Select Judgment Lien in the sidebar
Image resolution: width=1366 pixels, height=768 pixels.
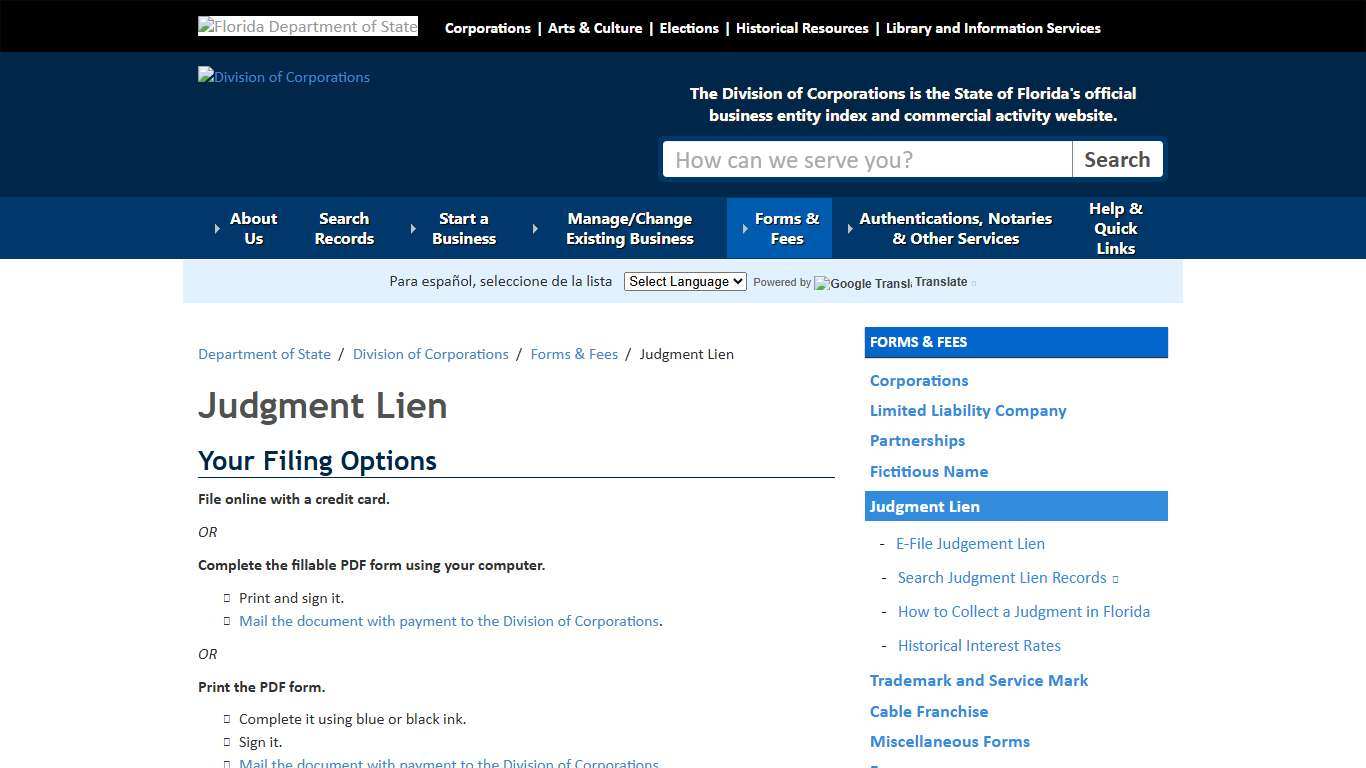(924, 506)
